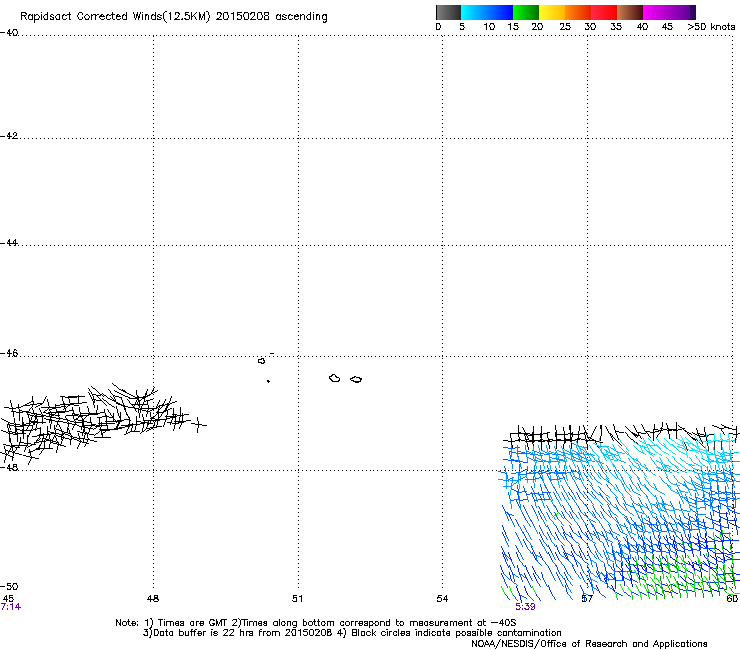This screenshot has width=740, height=650.
Task: Click the latitude label '-44'
Action: (9, 243)
